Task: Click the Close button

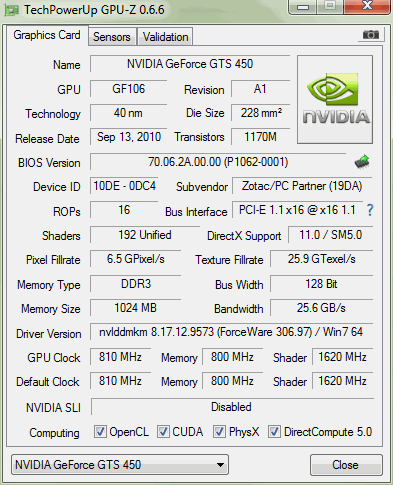Action: 346,465
